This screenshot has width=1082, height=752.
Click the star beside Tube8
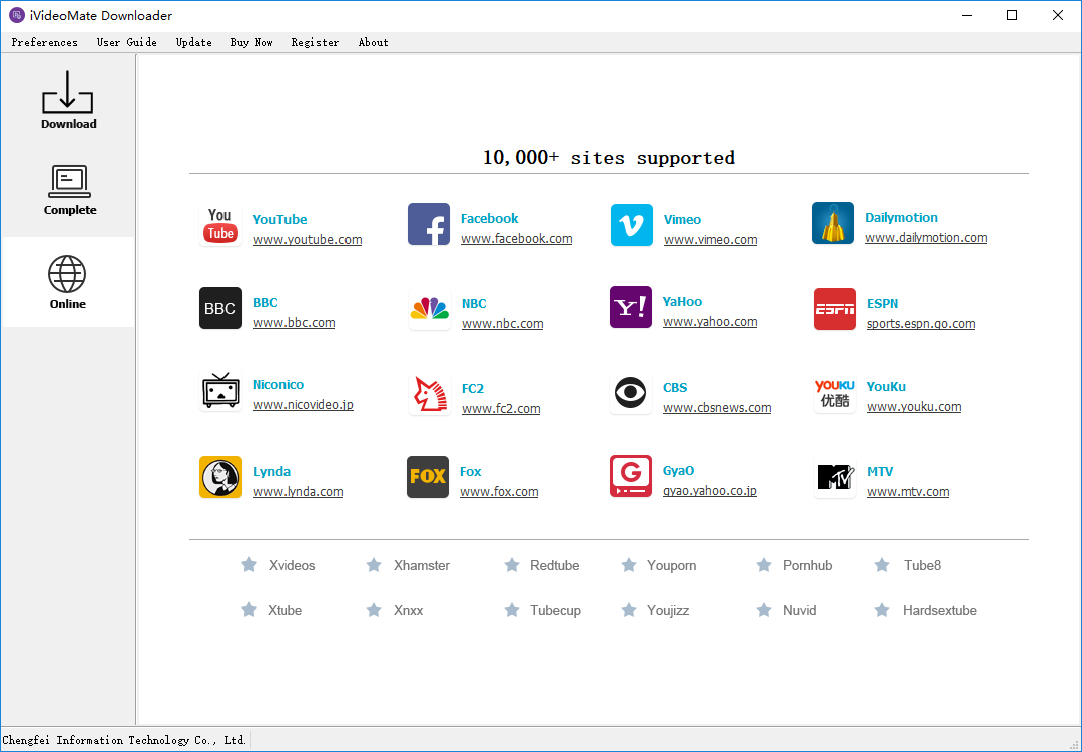pyautogui.click(x=882, y=565)
